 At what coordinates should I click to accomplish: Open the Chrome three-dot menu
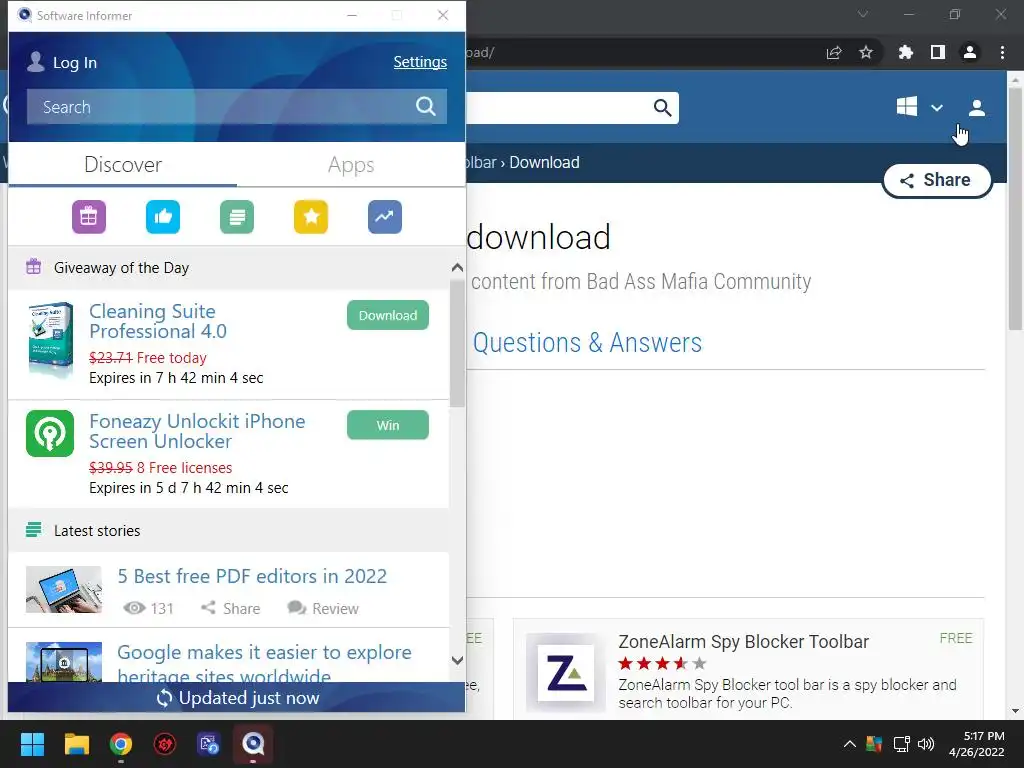(x=1002, y=52)
